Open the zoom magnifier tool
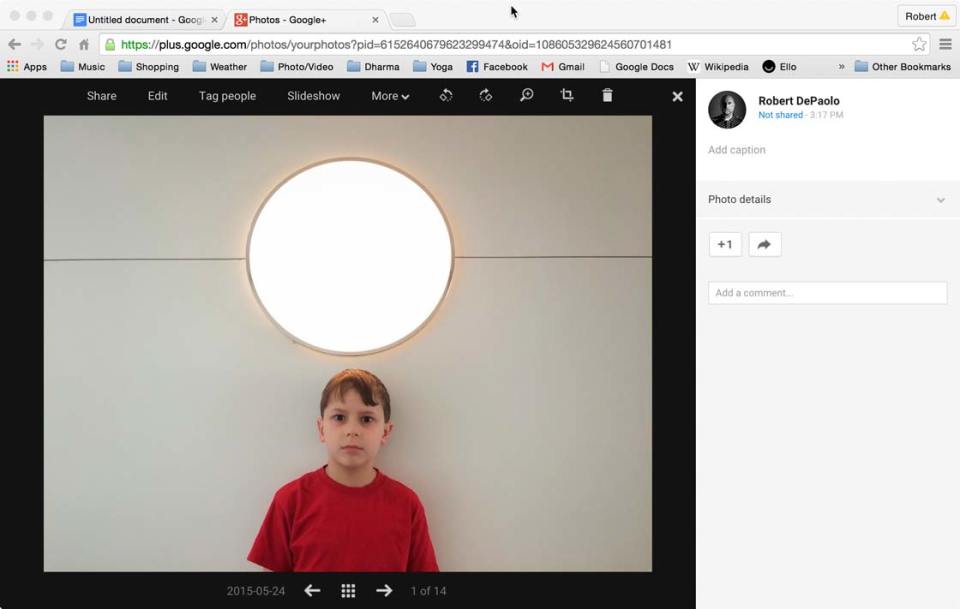 [527, 95]
